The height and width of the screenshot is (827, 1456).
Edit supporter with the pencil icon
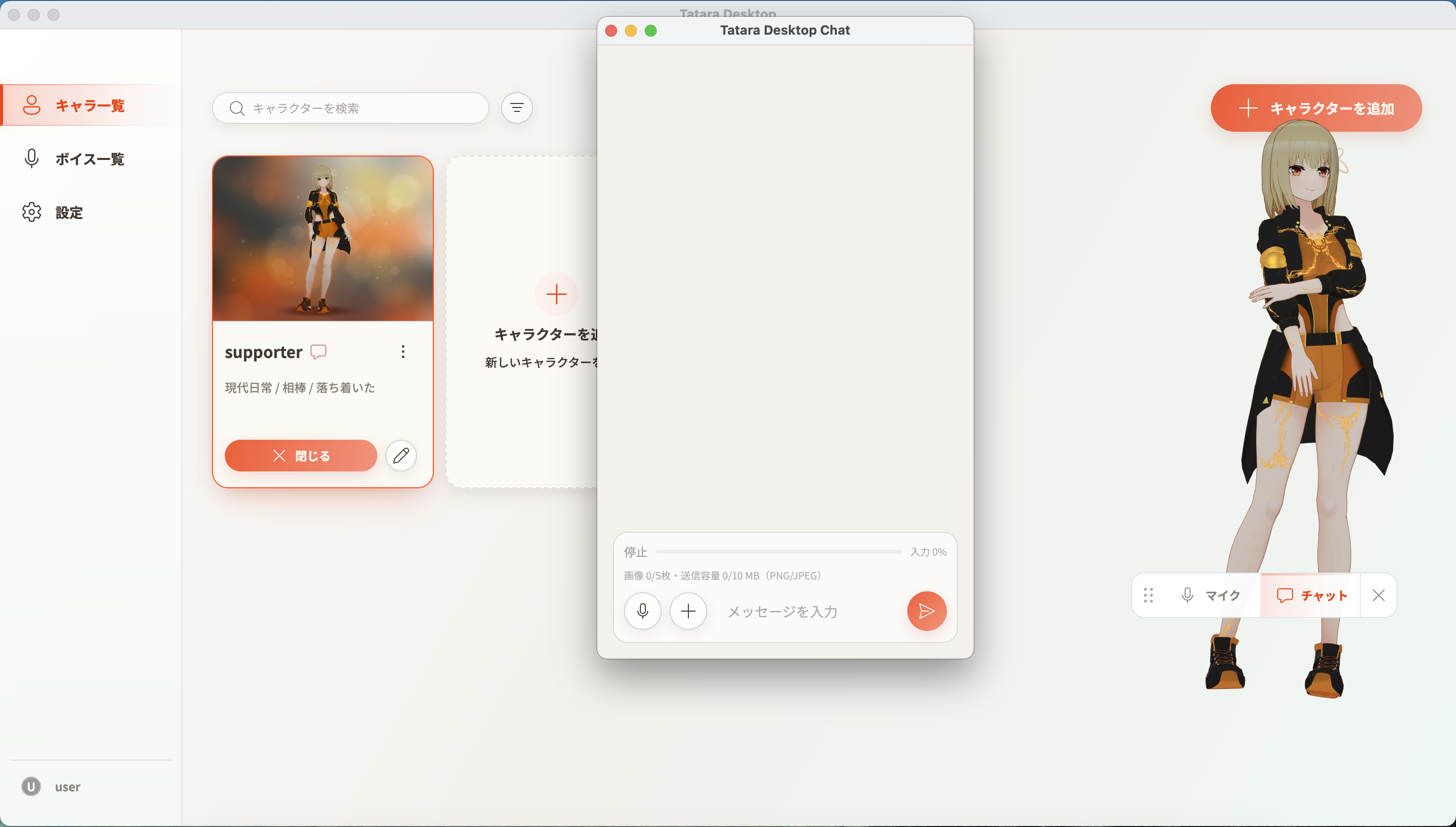click(401, 456)
